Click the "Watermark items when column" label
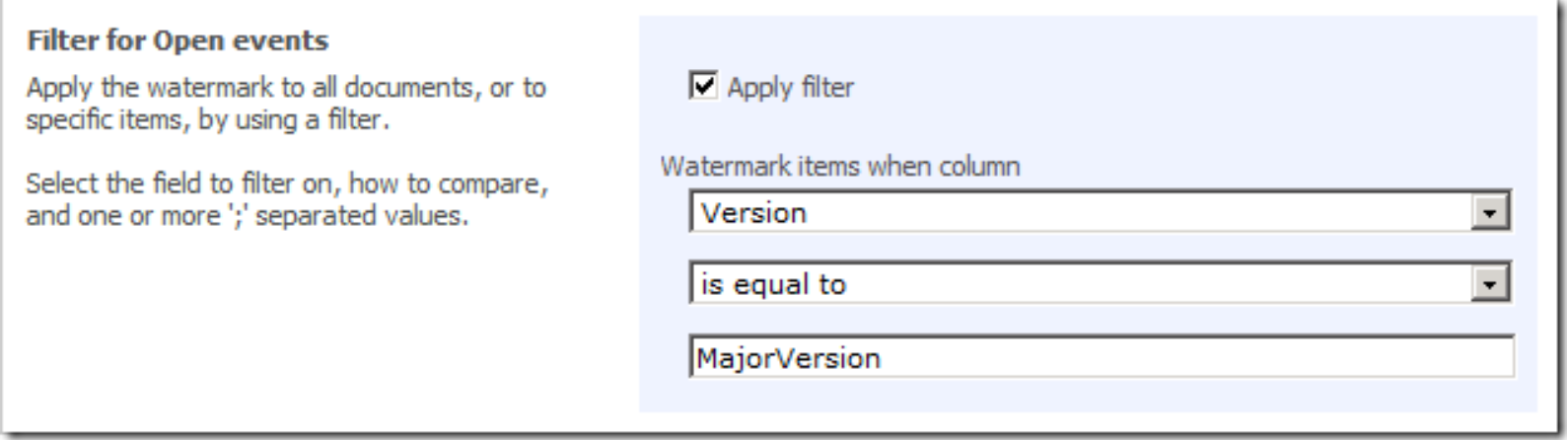Image resolution: width=1568 pixels, height=440 pixels. click(840, 166)
